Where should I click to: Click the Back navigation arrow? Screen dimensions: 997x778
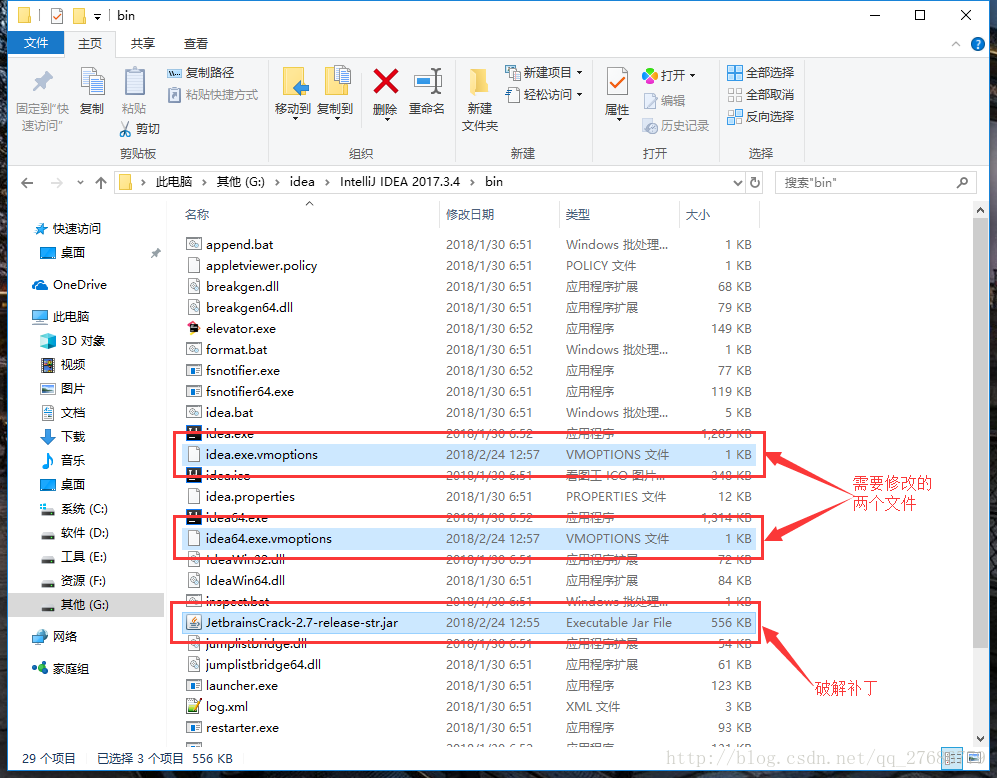click(27, 183)
